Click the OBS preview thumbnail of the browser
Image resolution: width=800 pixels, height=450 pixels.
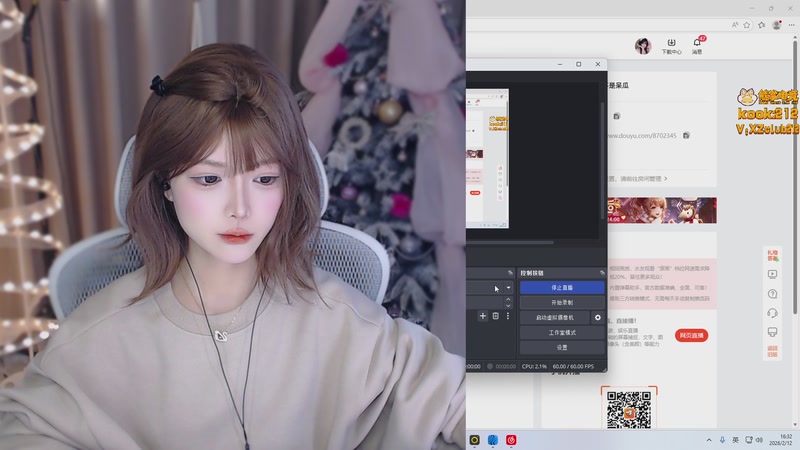[x=487, y=158]
